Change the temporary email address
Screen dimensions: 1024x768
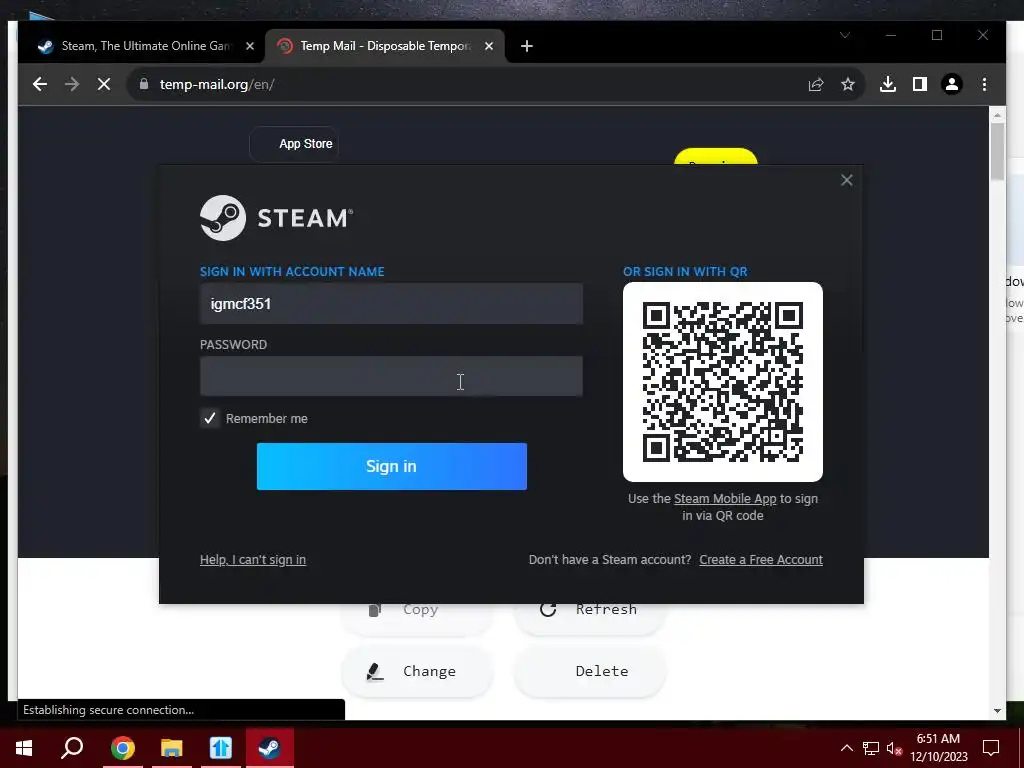coord(416,671)
